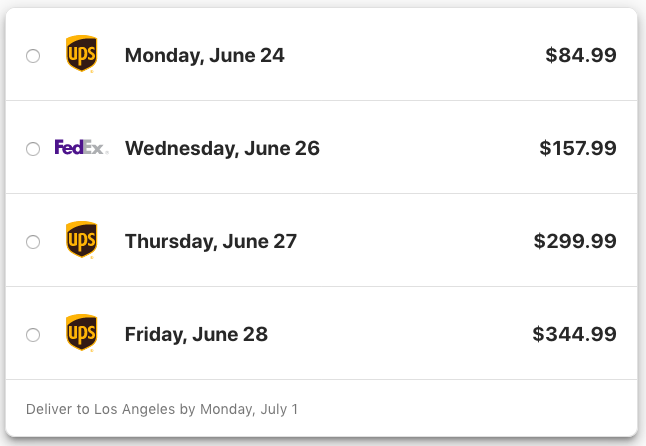Click the $157.99 FedEx price
The height and width of the screenshot is (446, 646).
pos(578,148)
